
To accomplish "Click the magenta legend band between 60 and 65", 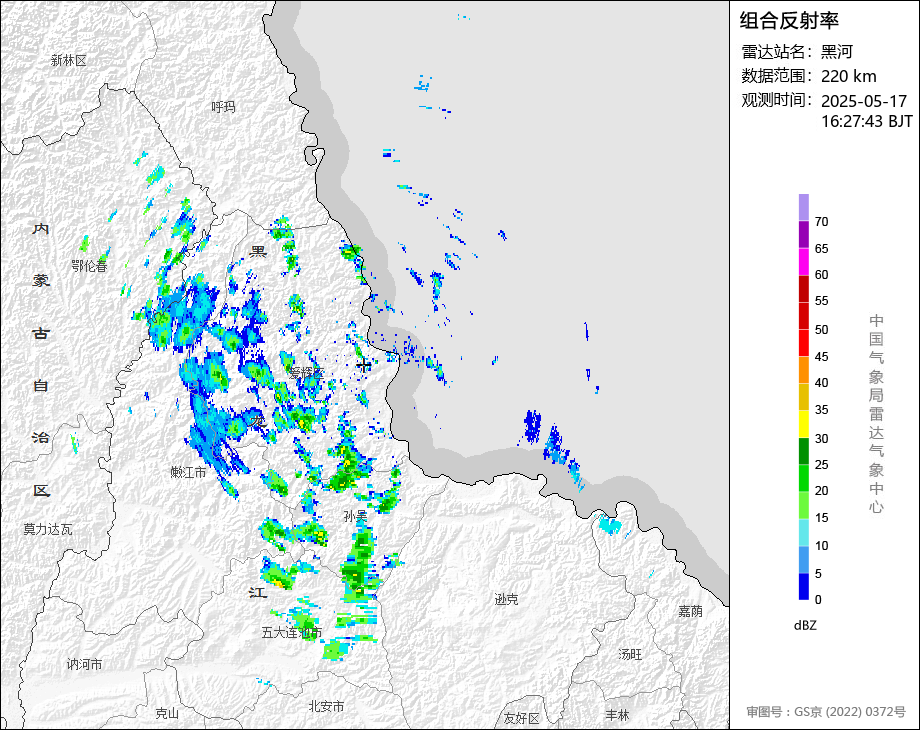I will click(x=804, y=261).
